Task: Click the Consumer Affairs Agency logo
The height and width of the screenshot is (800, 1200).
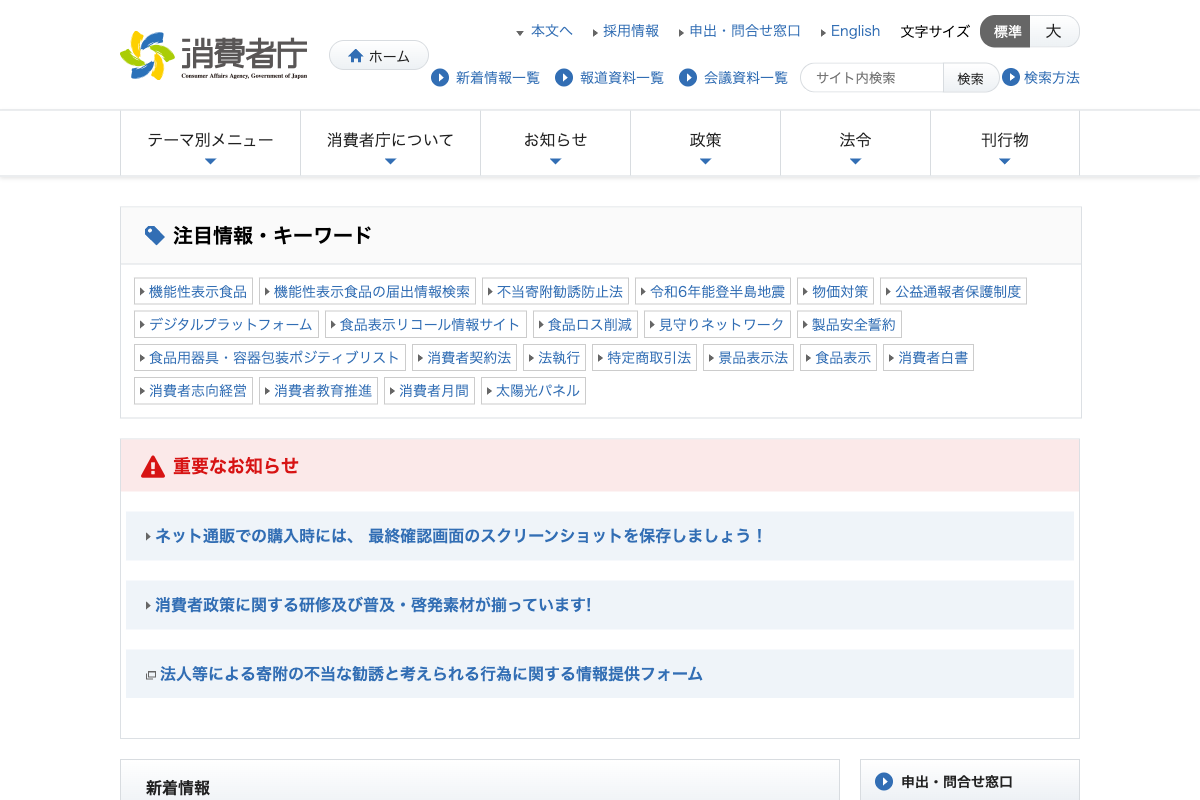Action: [213, 55]
